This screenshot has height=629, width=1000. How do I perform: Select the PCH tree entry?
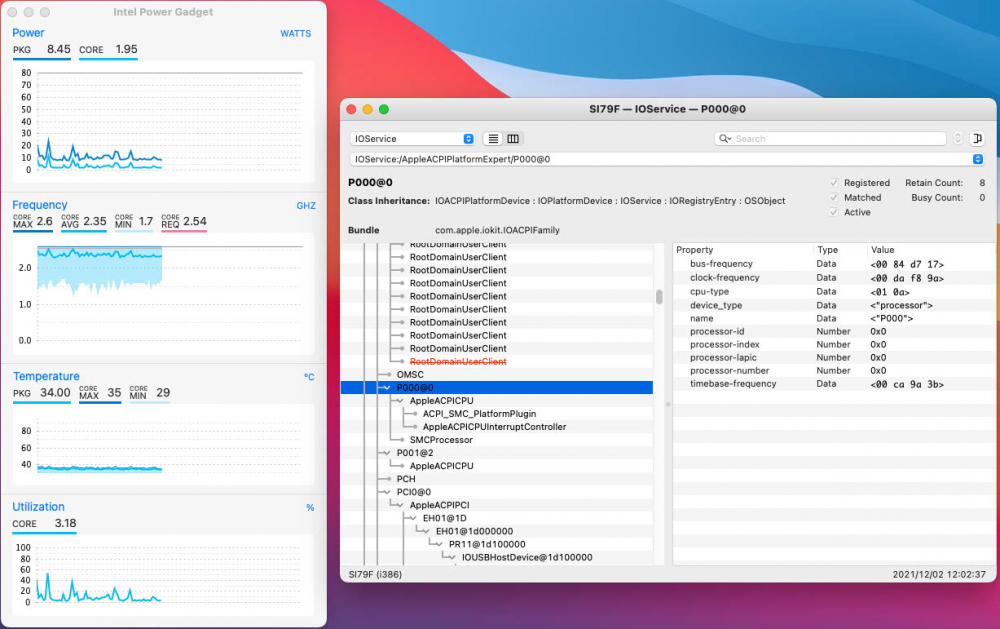pos(406,479)
